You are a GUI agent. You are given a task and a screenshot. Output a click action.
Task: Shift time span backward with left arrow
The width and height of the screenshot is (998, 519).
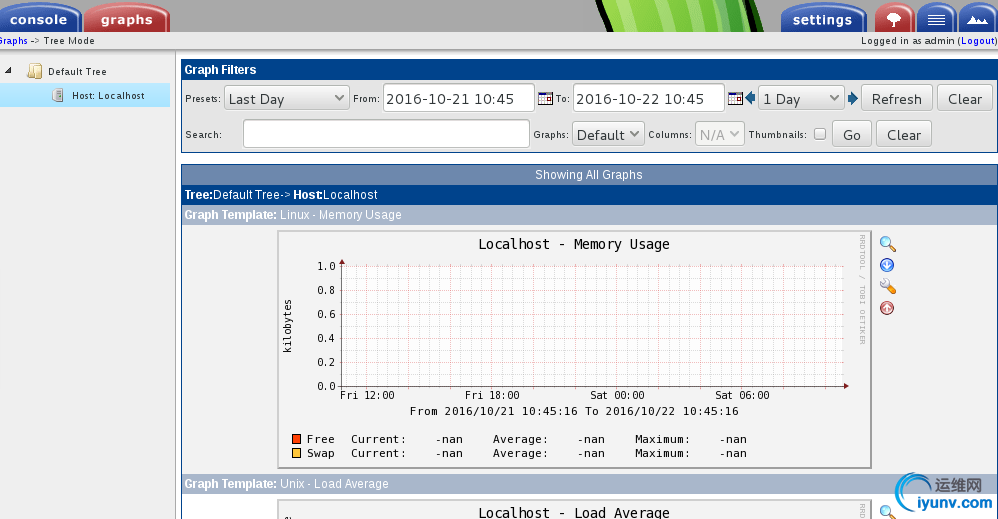(750, 98)
